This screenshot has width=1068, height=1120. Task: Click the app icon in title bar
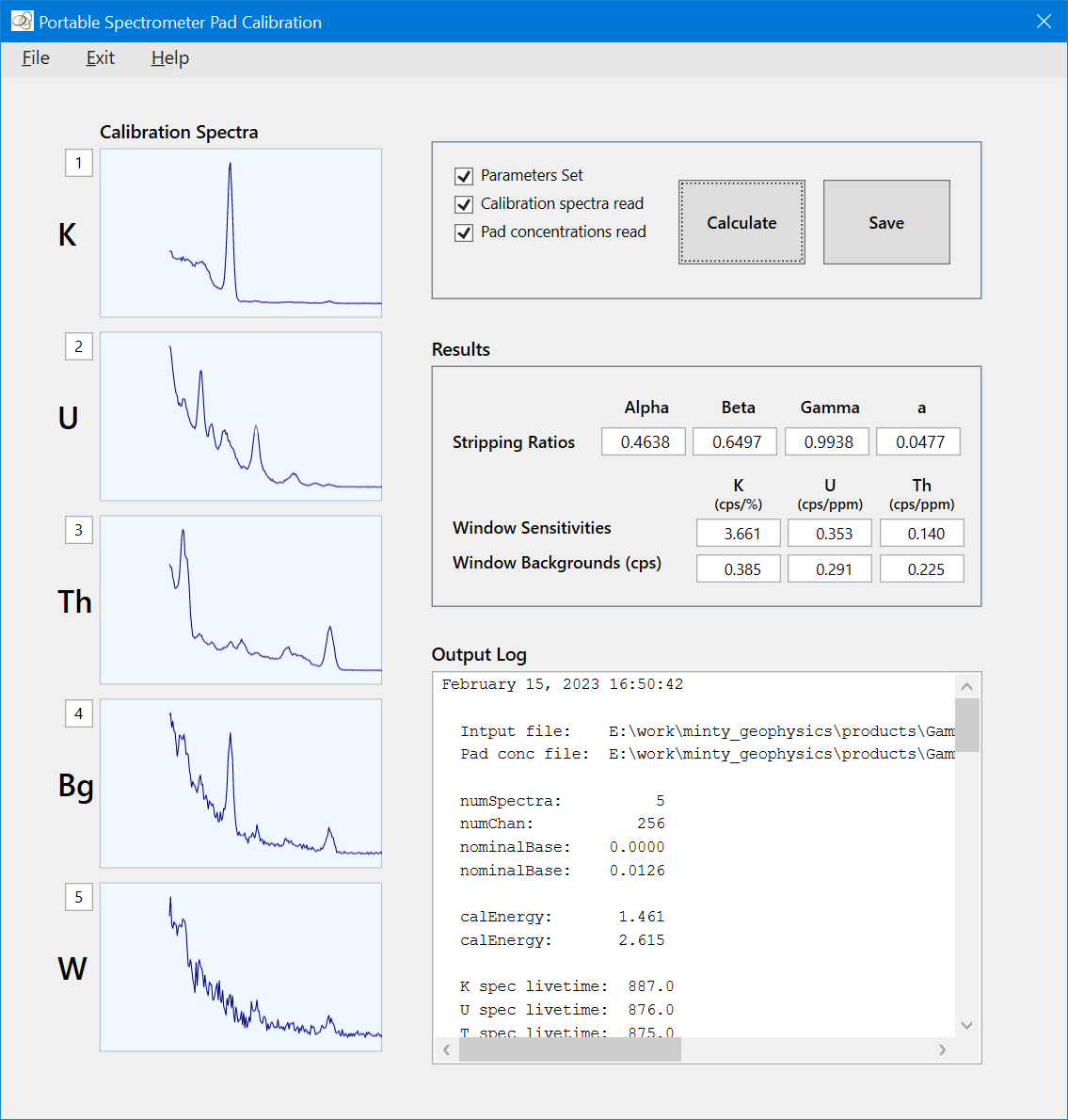click(x=22, y=21)
